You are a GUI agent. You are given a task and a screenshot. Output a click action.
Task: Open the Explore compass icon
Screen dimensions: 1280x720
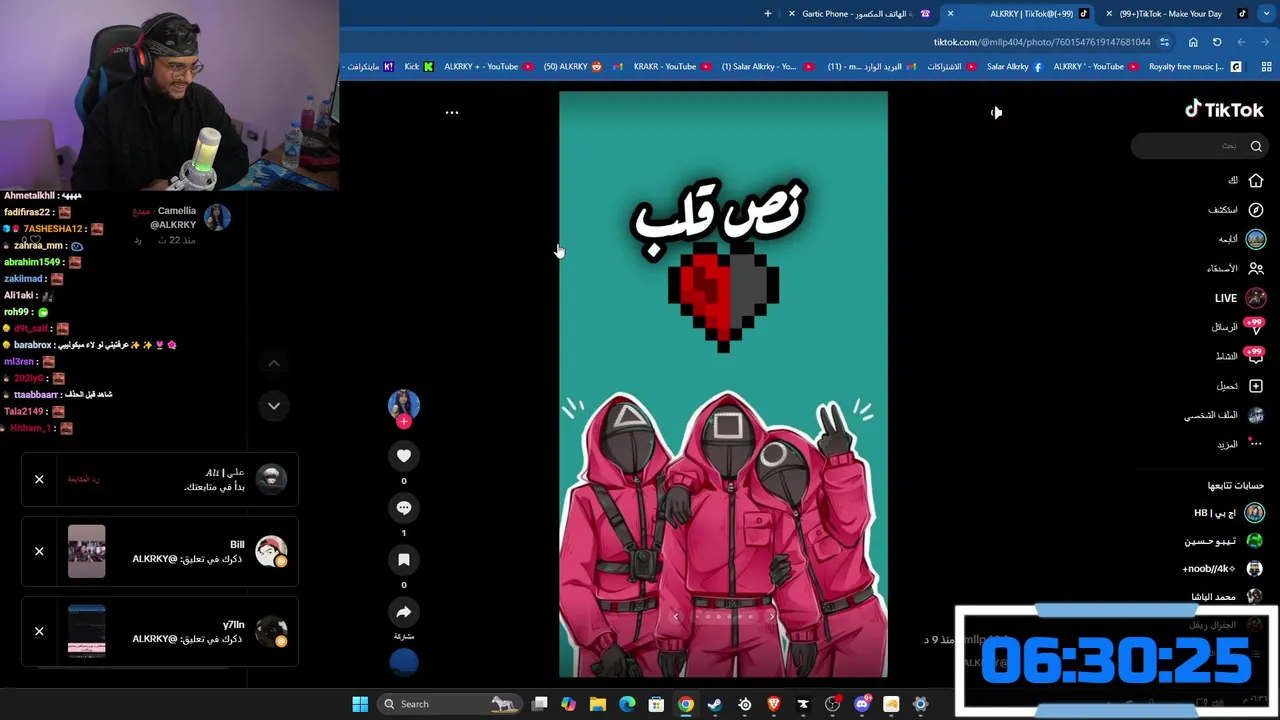[x=1256, y=210]
